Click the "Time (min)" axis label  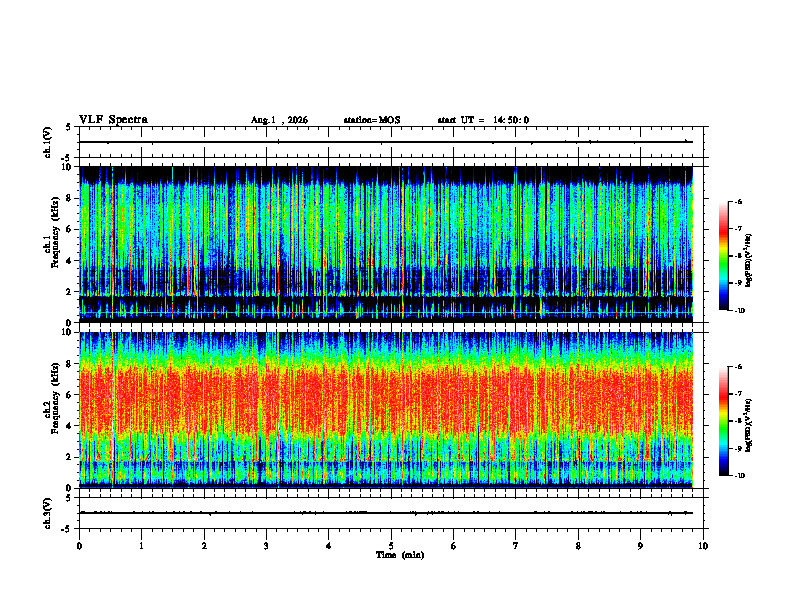(400, 555)
